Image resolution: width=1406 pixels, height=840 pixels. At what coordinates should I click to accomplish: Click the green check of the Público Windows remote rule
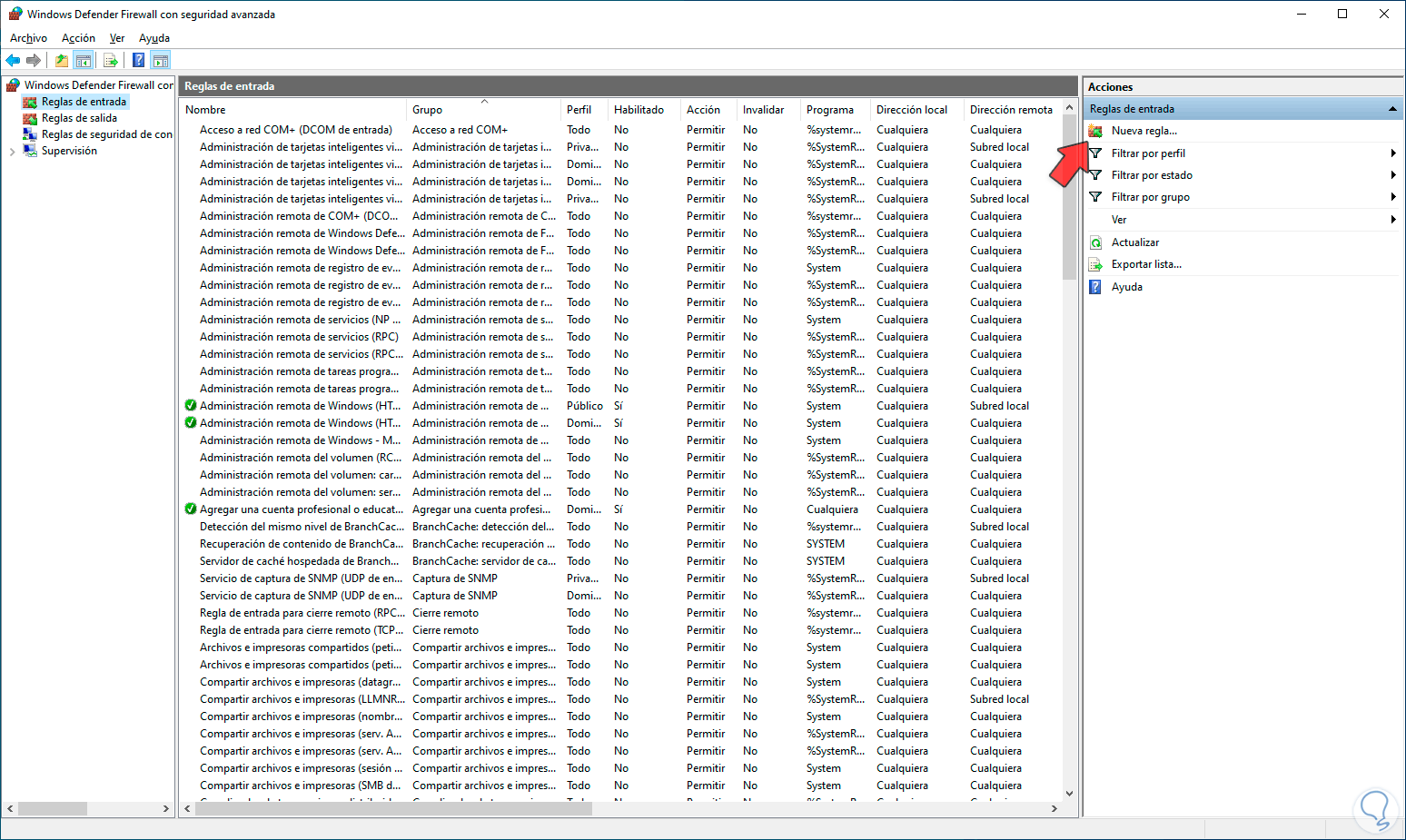[x=191, y=406]
